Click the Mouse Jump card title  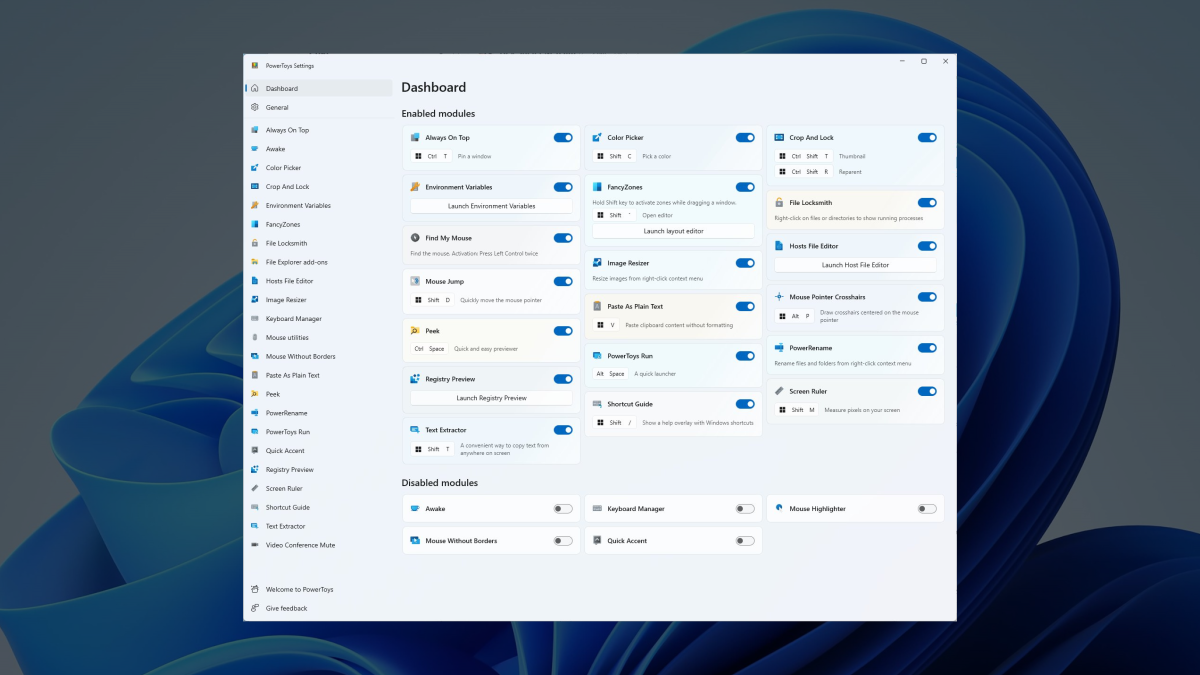pyautogui.click(x=444, y=281)
